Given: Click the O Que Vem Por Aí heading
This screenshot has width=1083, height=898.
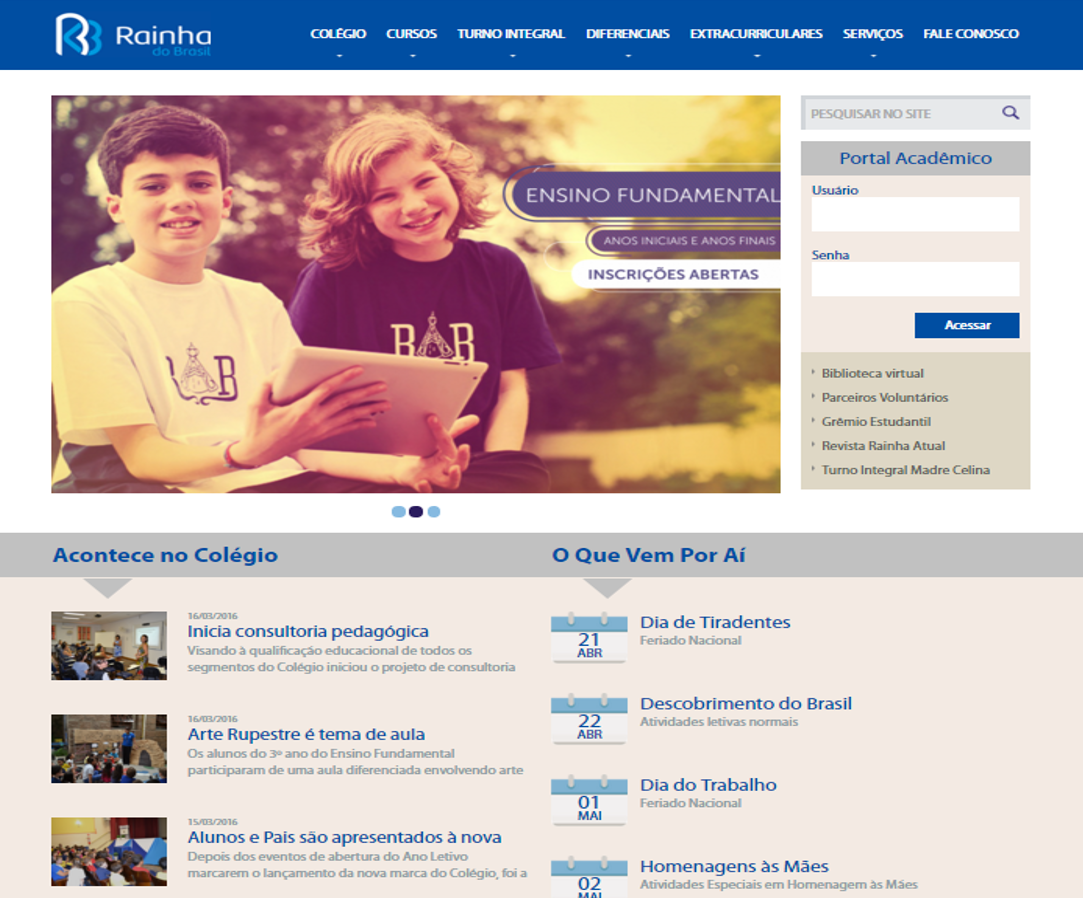Looking at the screenshot, I should click(x=649, y=555).
